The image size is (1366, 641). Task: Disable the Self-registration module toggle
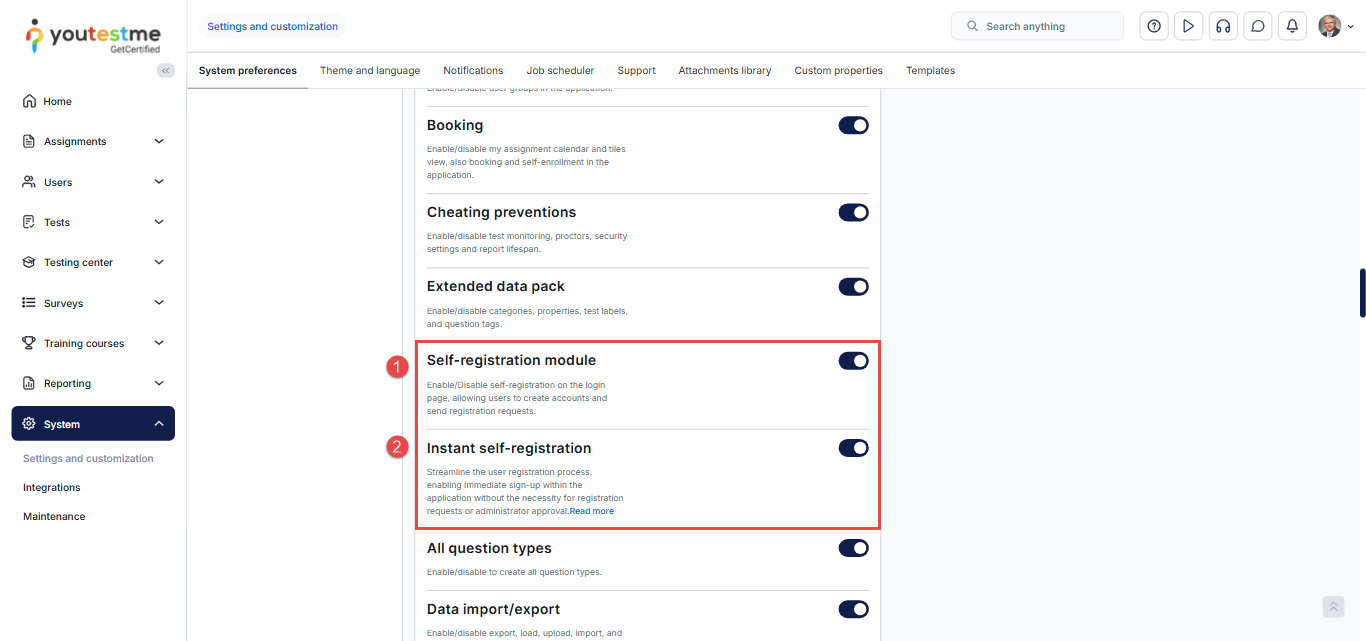click(853, 361)
